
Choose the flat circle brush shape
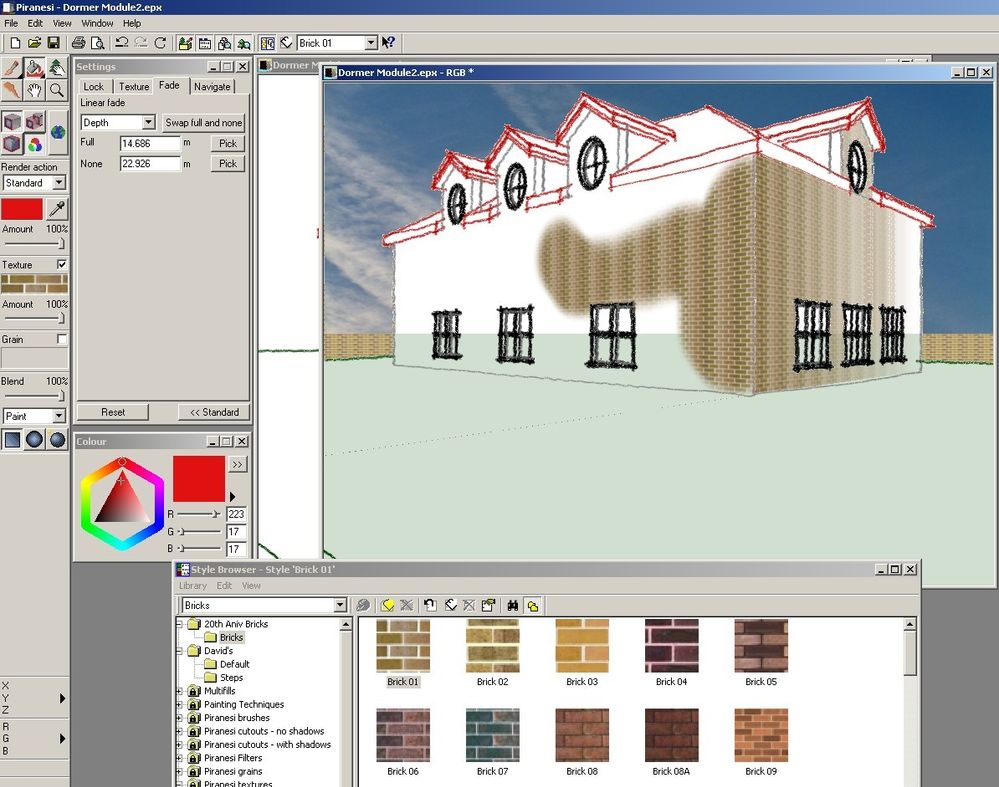[34, 439]
